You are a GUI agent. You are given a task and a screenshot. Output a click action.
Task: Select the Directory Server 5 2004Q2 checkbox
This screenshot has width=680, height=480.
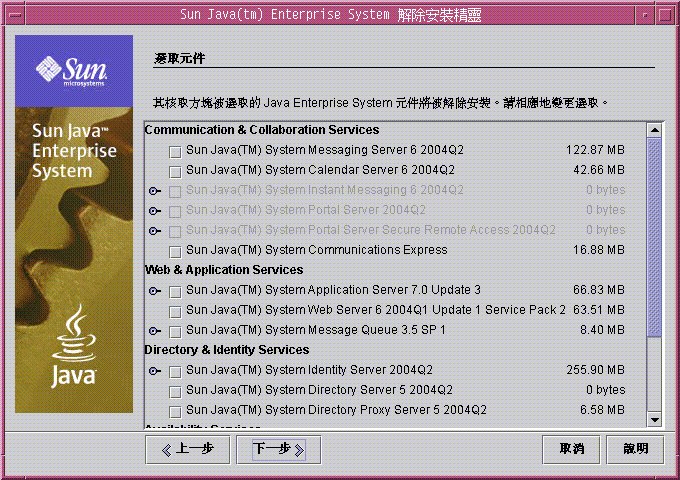175,392
